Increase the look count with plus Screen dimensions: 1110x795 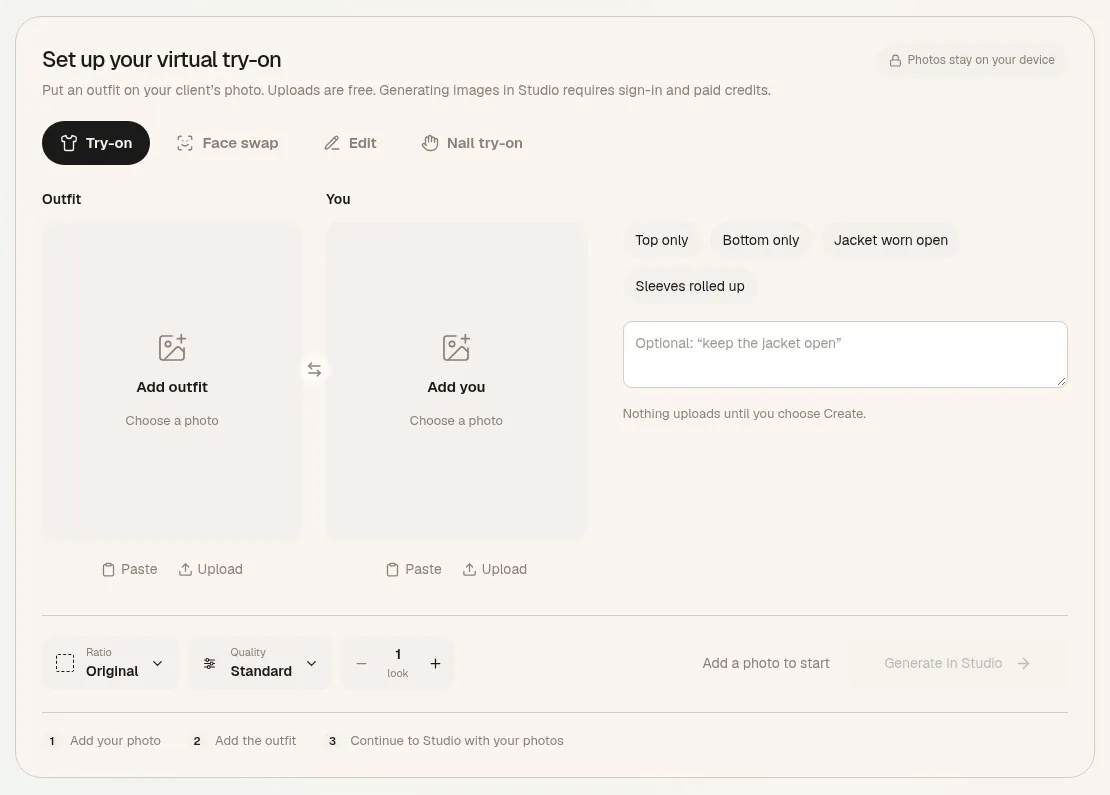coord(435,663)
